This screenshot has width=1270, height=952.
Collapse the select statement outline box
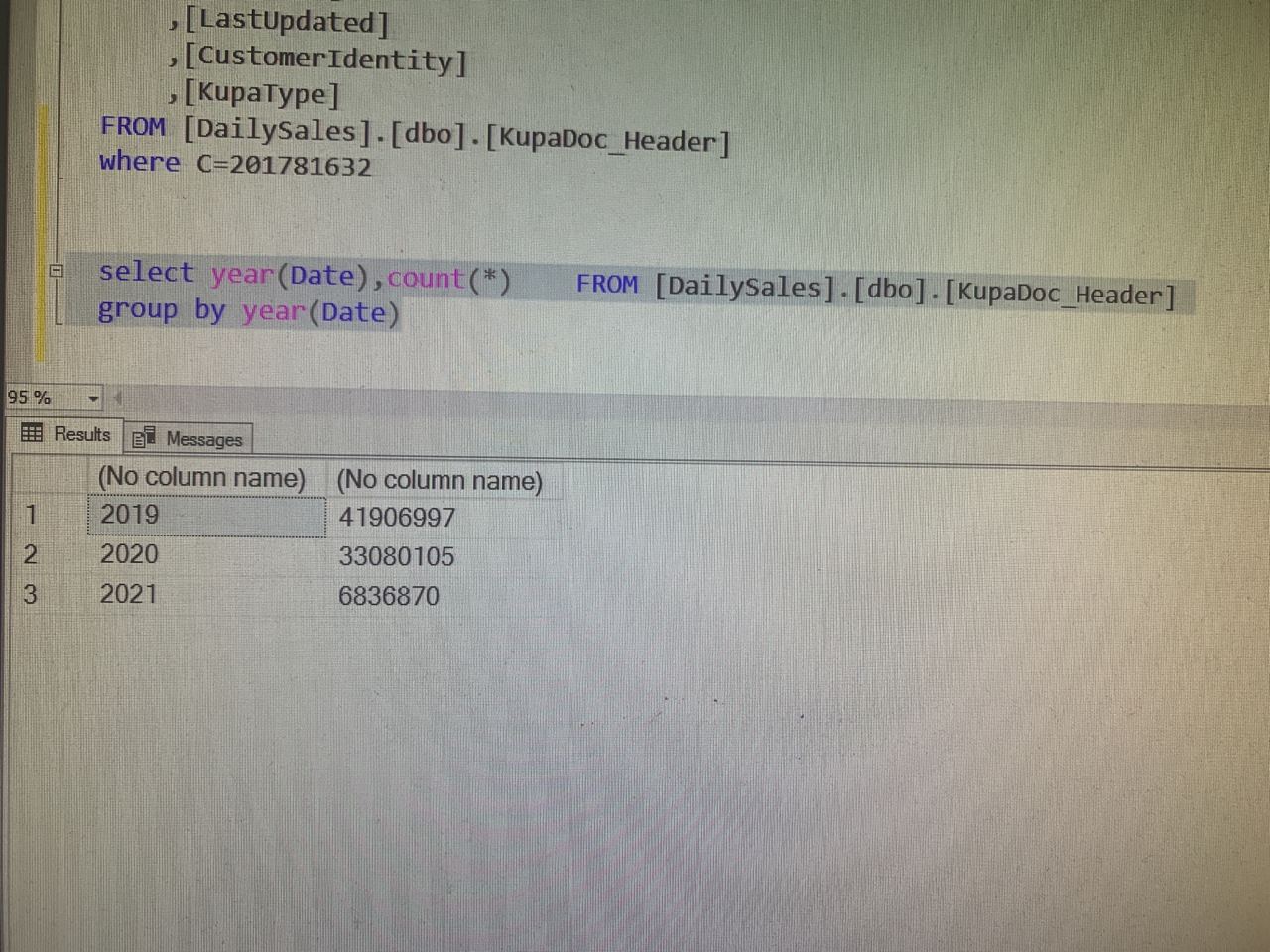pyautogui.click(x=57, y=270)
